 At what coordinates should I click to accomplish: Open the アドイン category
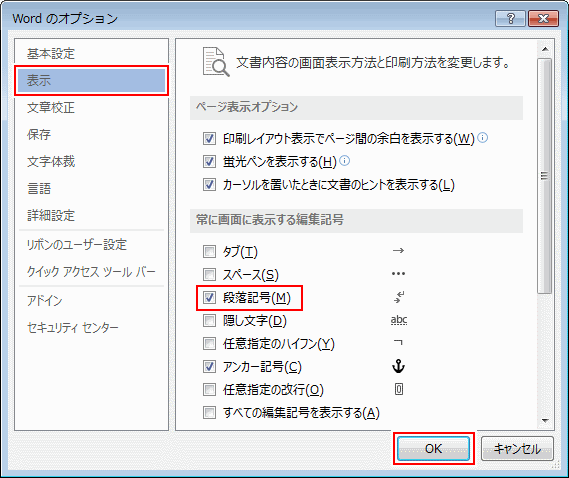coord(91,301)
